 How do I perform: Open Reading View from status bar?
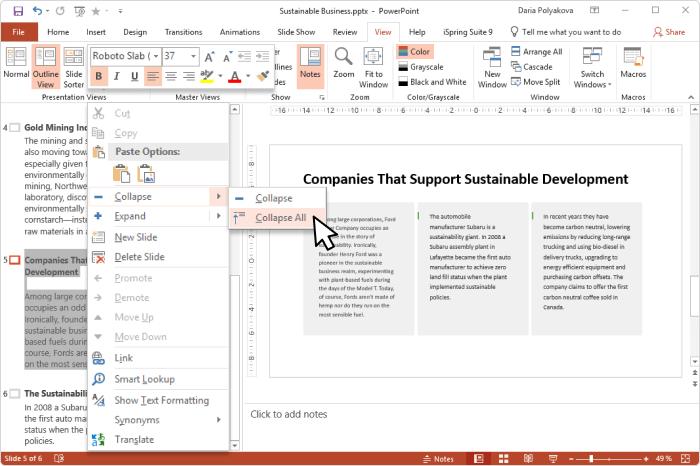click(x=528, y=458)
